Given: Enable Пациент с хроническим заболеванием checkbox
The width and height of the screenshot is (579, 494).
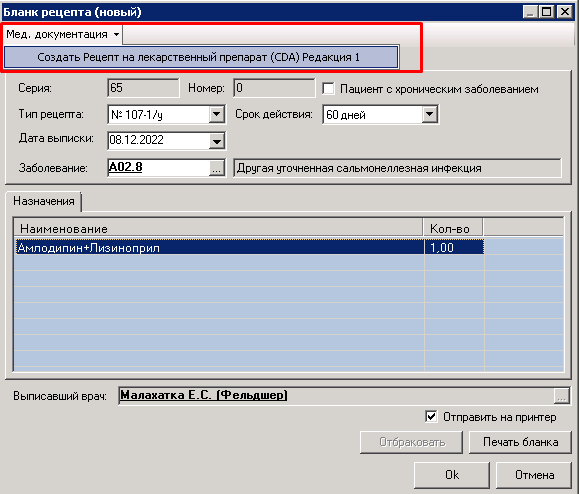Looking at the screenshot, I should pos(328,89).
